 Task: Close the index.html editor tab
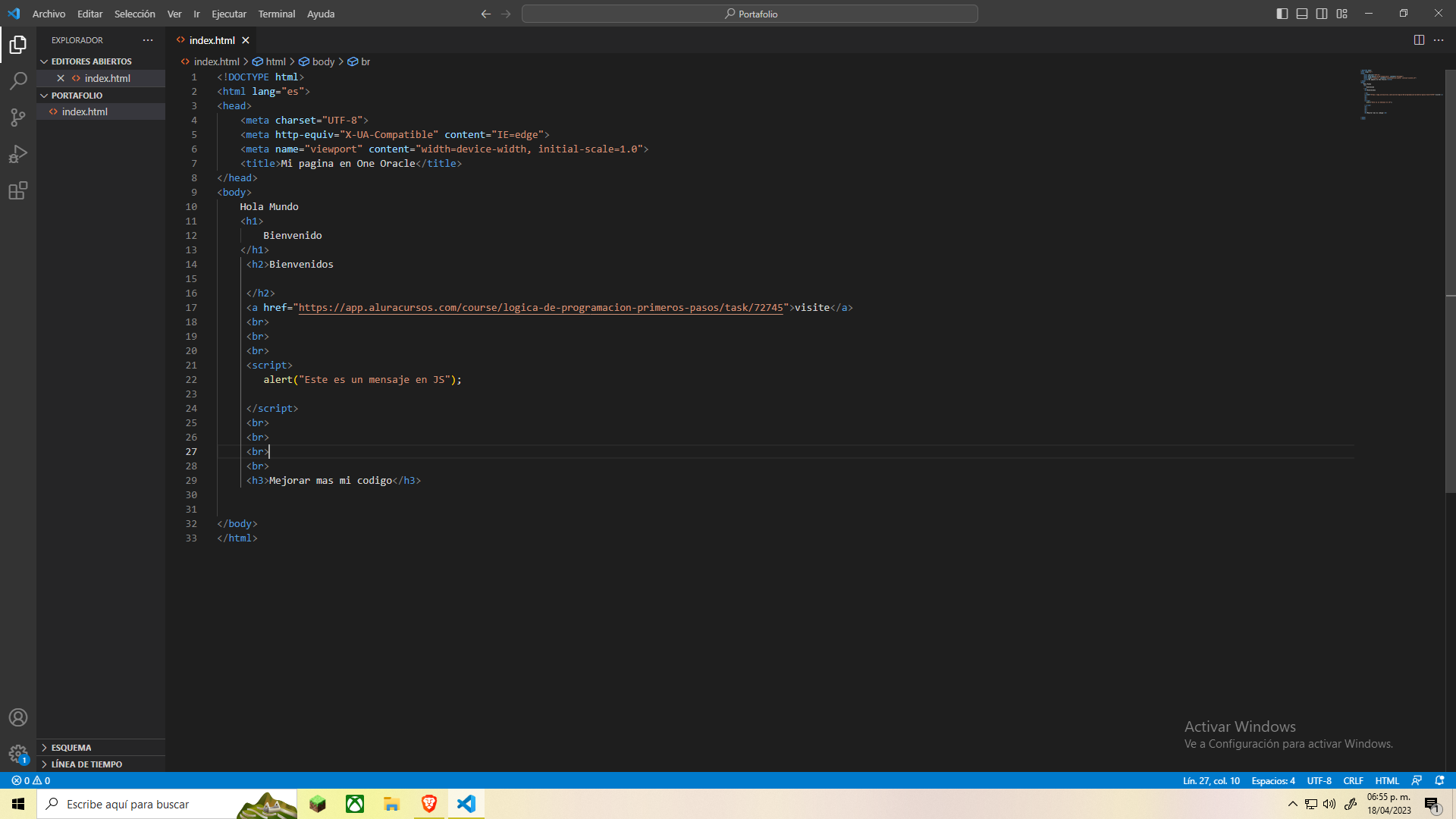pos(246,40)
